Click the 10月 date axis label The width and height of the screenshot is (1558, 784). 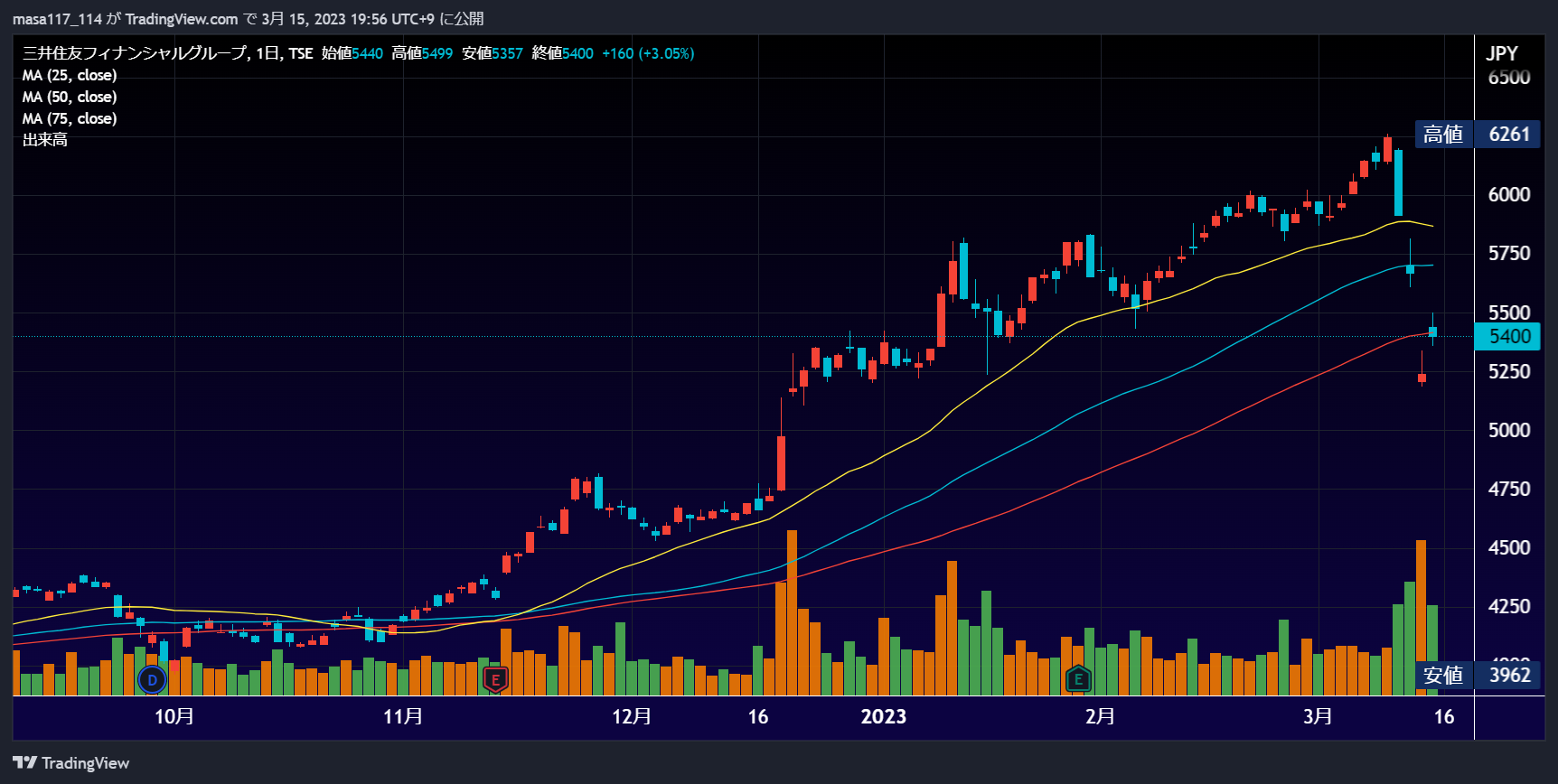pyautogui.click(x=174, y=716)
